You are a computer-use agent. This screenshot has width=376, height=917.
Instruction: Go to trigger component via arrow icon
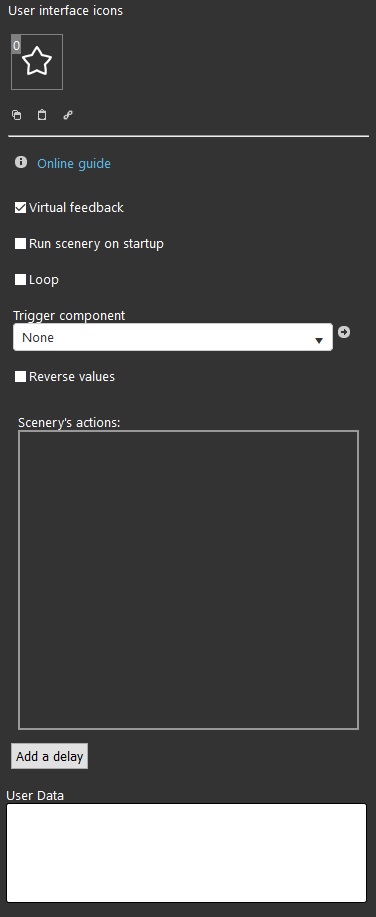click(x=344, y=332)
